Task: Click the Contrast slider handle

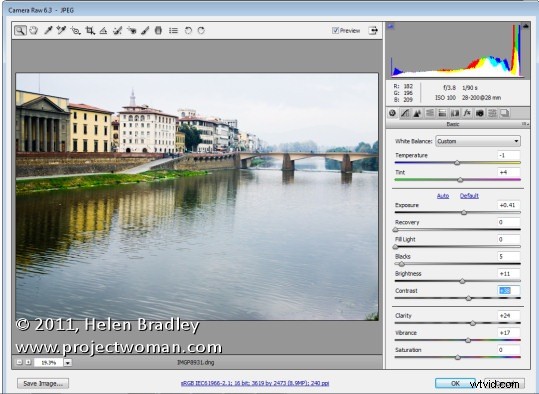Action: pos(469,298)
